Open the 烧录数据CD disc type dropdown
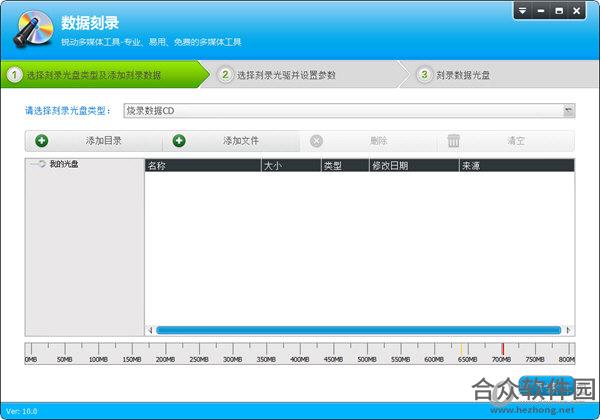 [x=349, y=111]
